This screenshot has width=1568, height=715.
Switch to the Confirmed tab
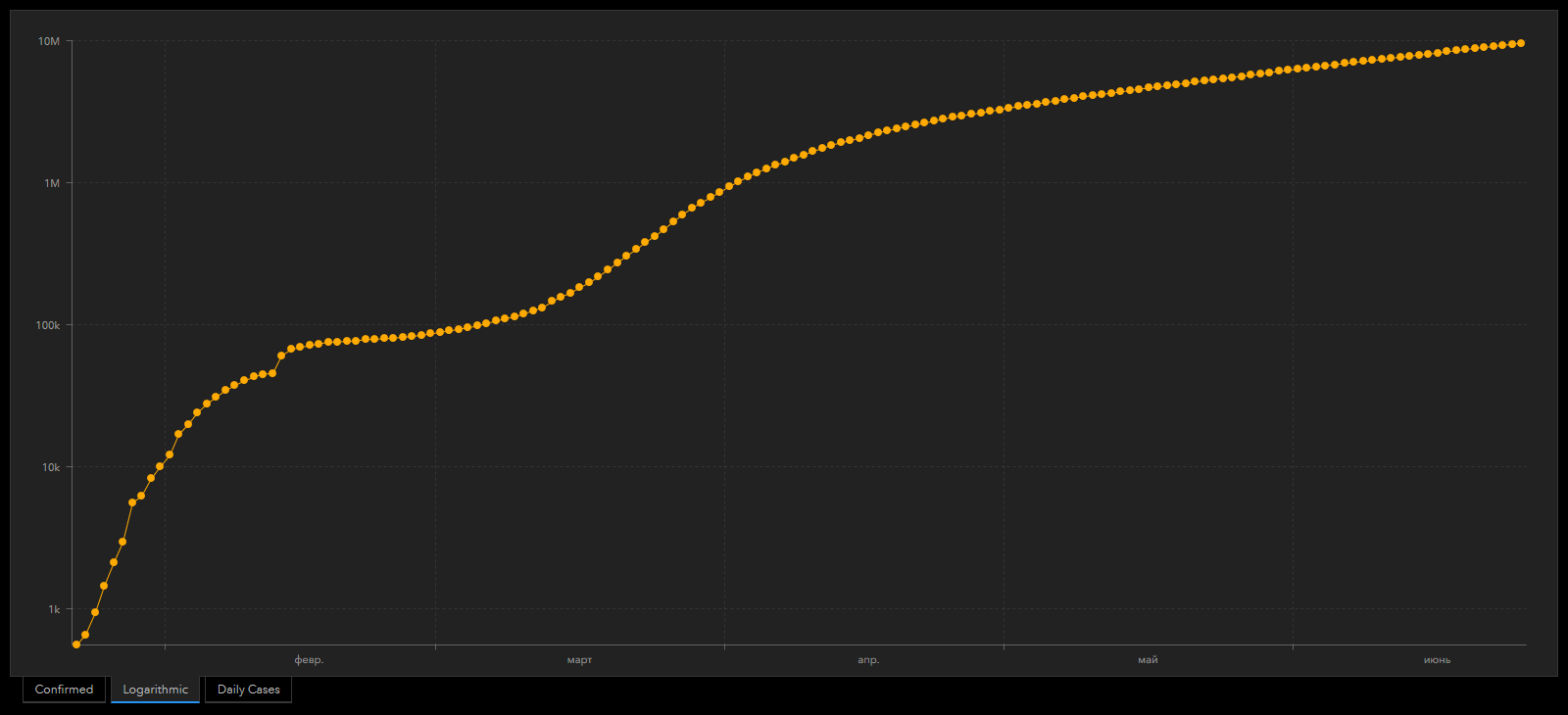[x=64, y=690]
